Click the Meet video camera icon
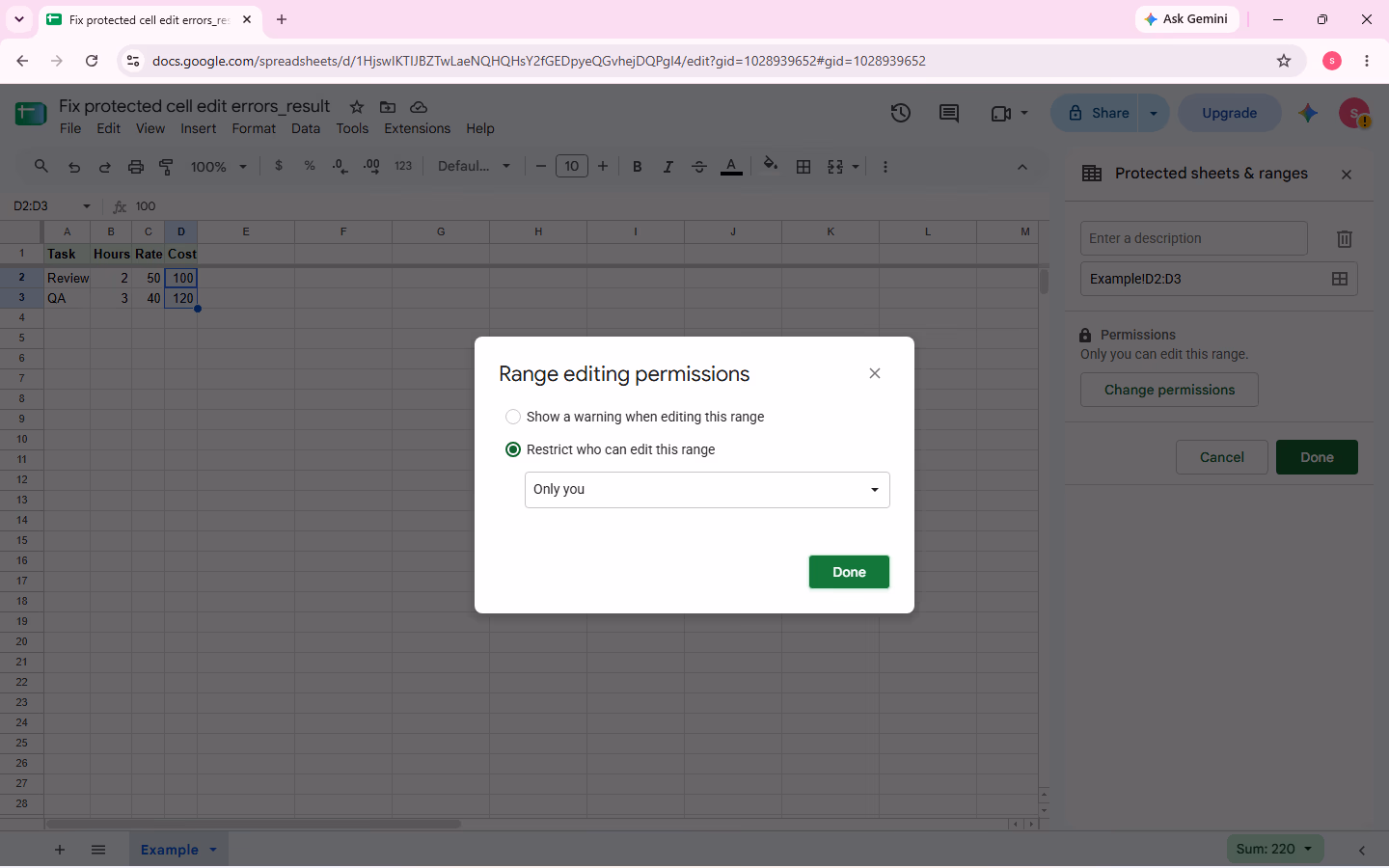The height and width of the screenshot is (868, 1389). (1001, 113)
